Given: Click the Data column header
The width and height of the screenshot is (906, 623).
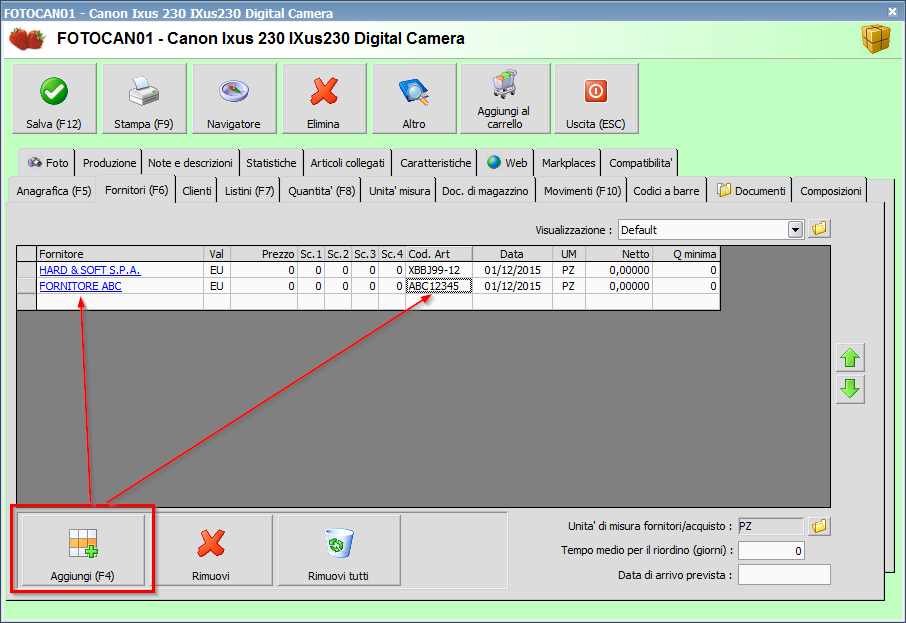Looking at the screenshot, I should pyautogui.click(x=512, y=254).
